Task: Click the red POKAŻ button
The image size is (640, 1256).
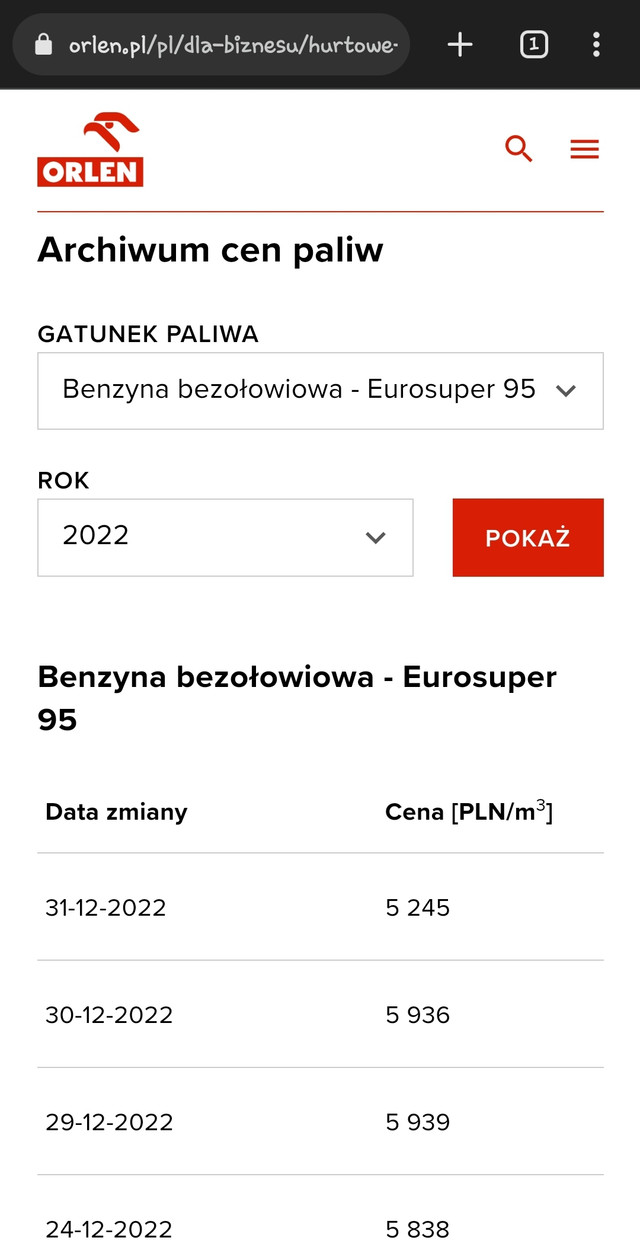Action: [528, 537]
